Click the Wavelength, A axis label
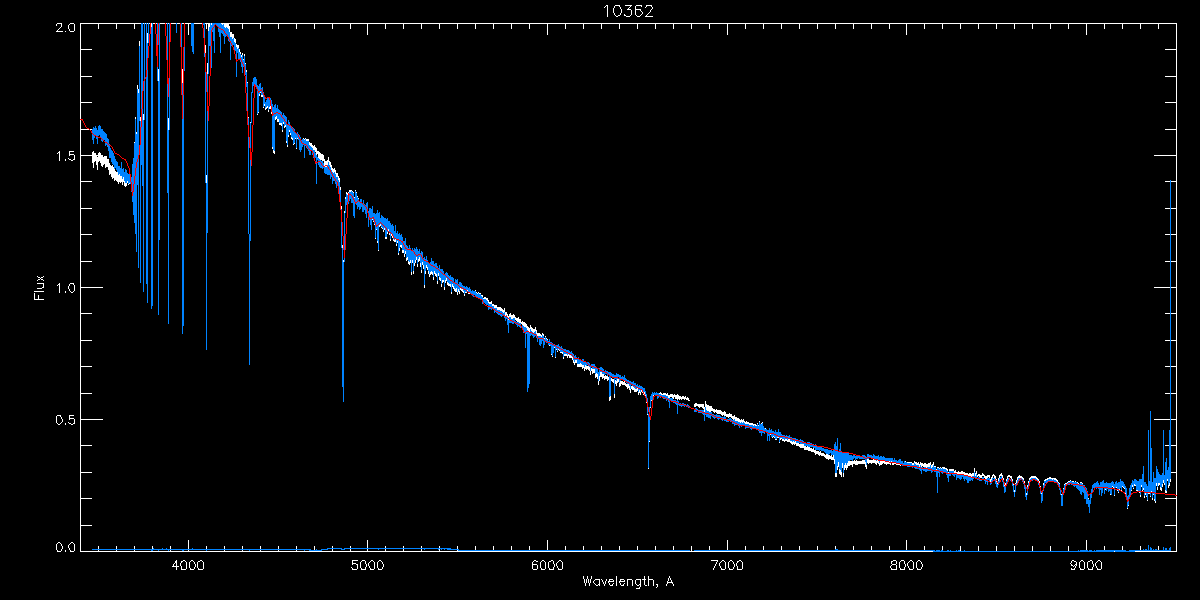 (627, 581)
